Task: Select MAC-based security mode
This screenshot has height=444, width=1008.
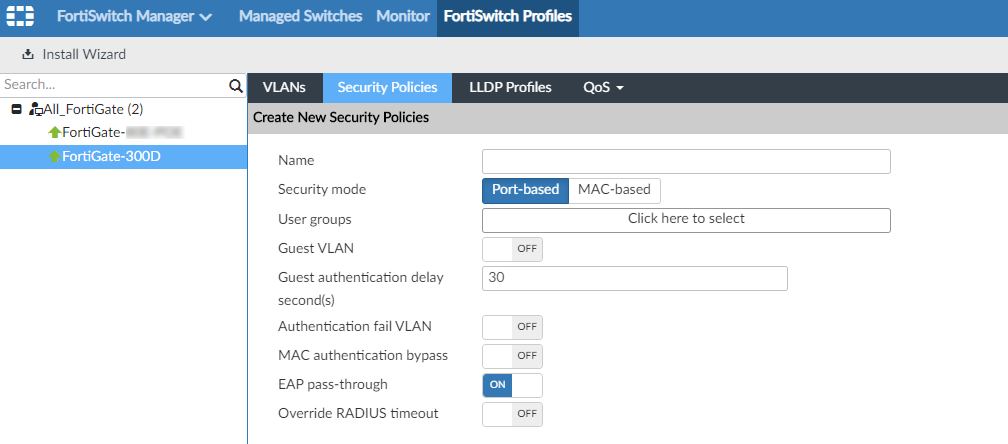Action: pos(614,190)
